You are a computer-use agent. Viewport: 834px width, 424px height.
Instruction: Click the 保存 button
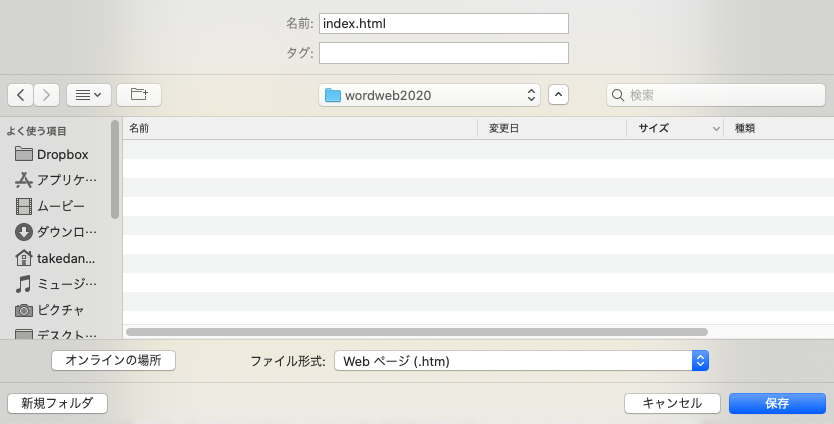[x=777, y=403]
